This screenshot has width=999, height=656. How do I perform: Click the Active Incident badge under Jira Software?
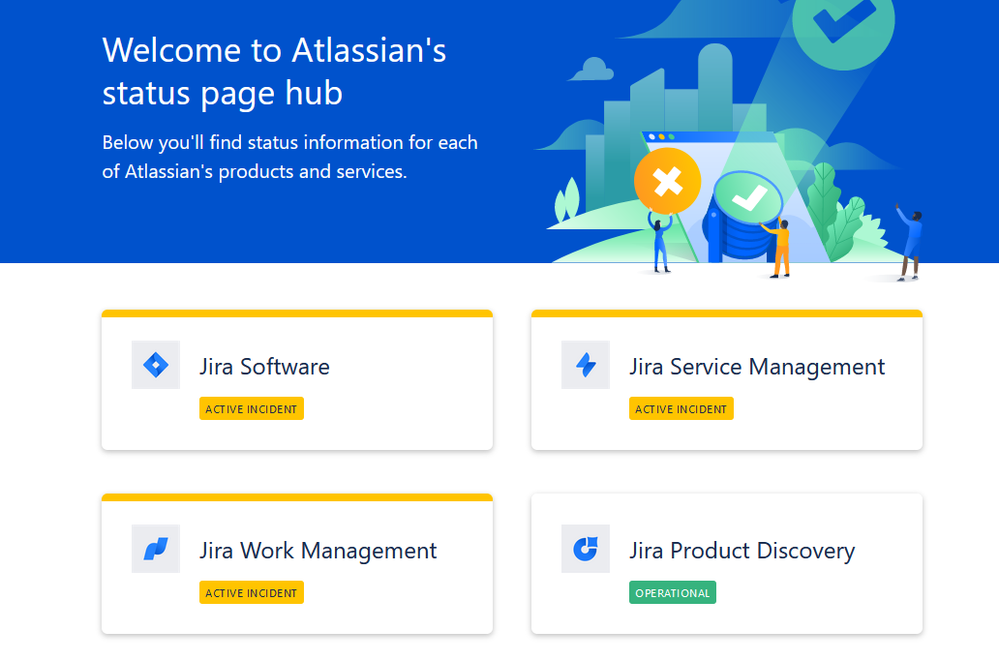click(x=252, y=409)
